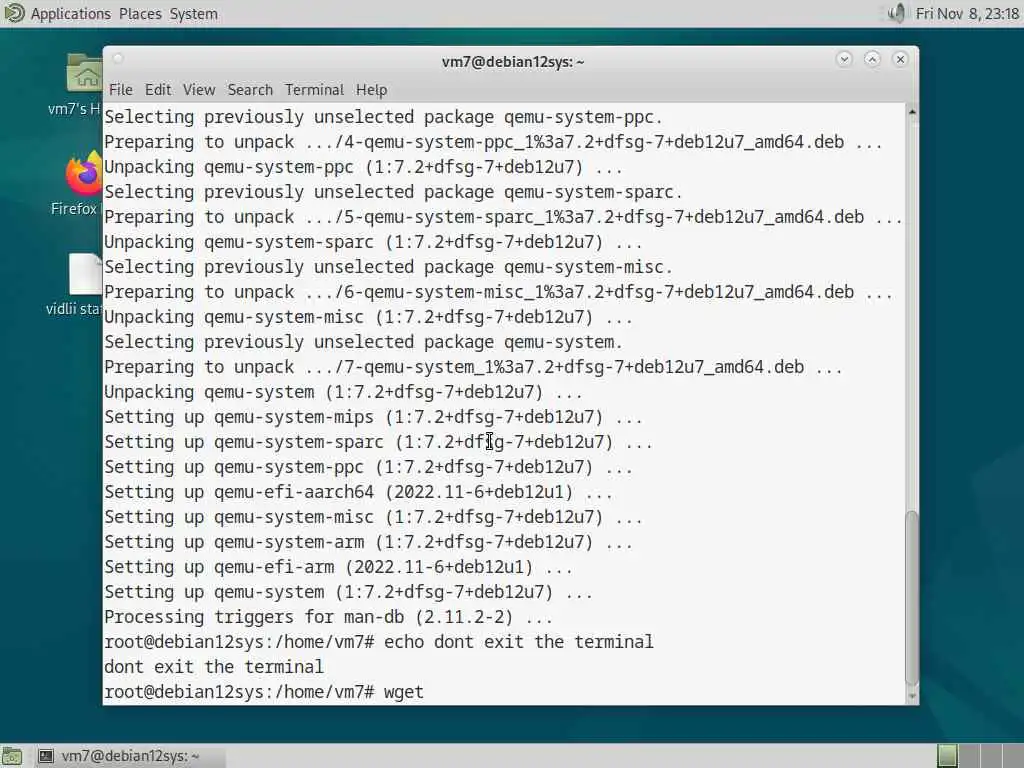This screenshot has height=768, width=1024.
Task: Click the window menu dot in titlebar
Action: point(118,59)
